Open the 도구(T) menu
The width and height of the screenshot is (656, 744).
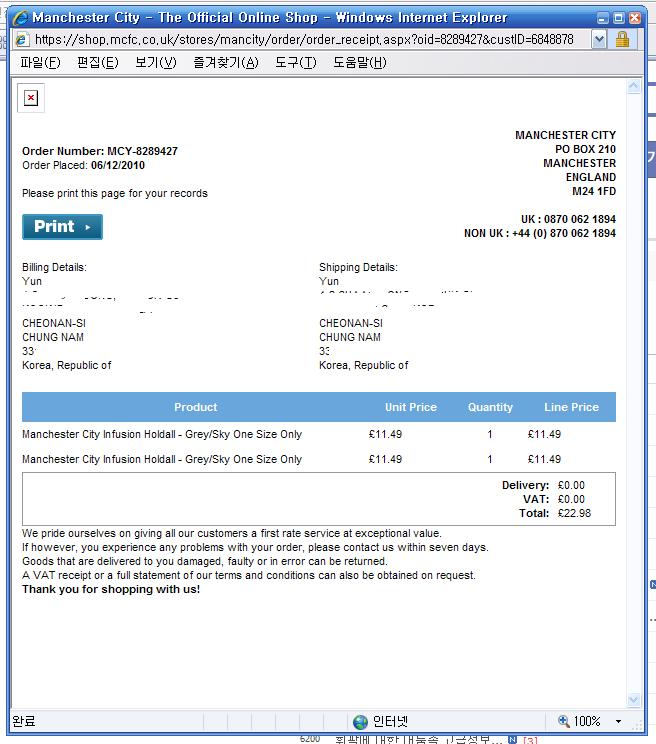(x=296, y=63)
